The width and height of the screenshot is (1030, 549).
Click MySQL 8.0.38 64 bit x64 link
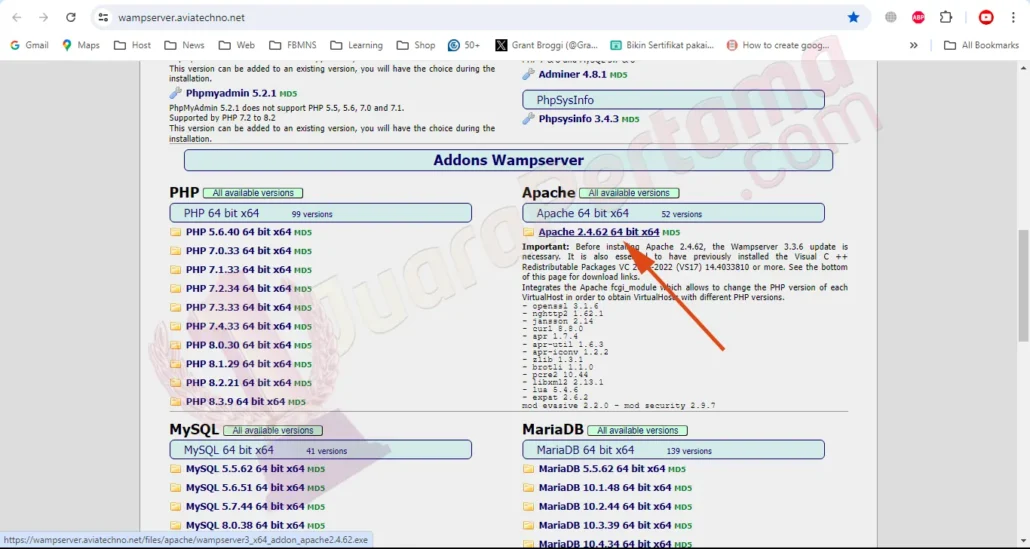click(x=245, y=525)
